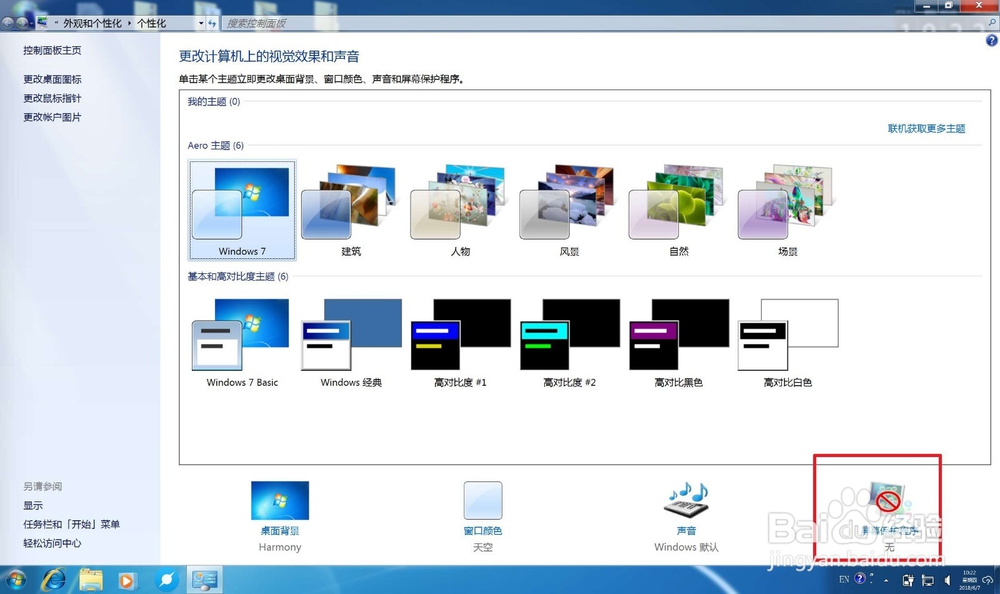Show hidden tray icons arrow
The height and width of the screenshot is (594, 1000).
(x=886, y=580)
